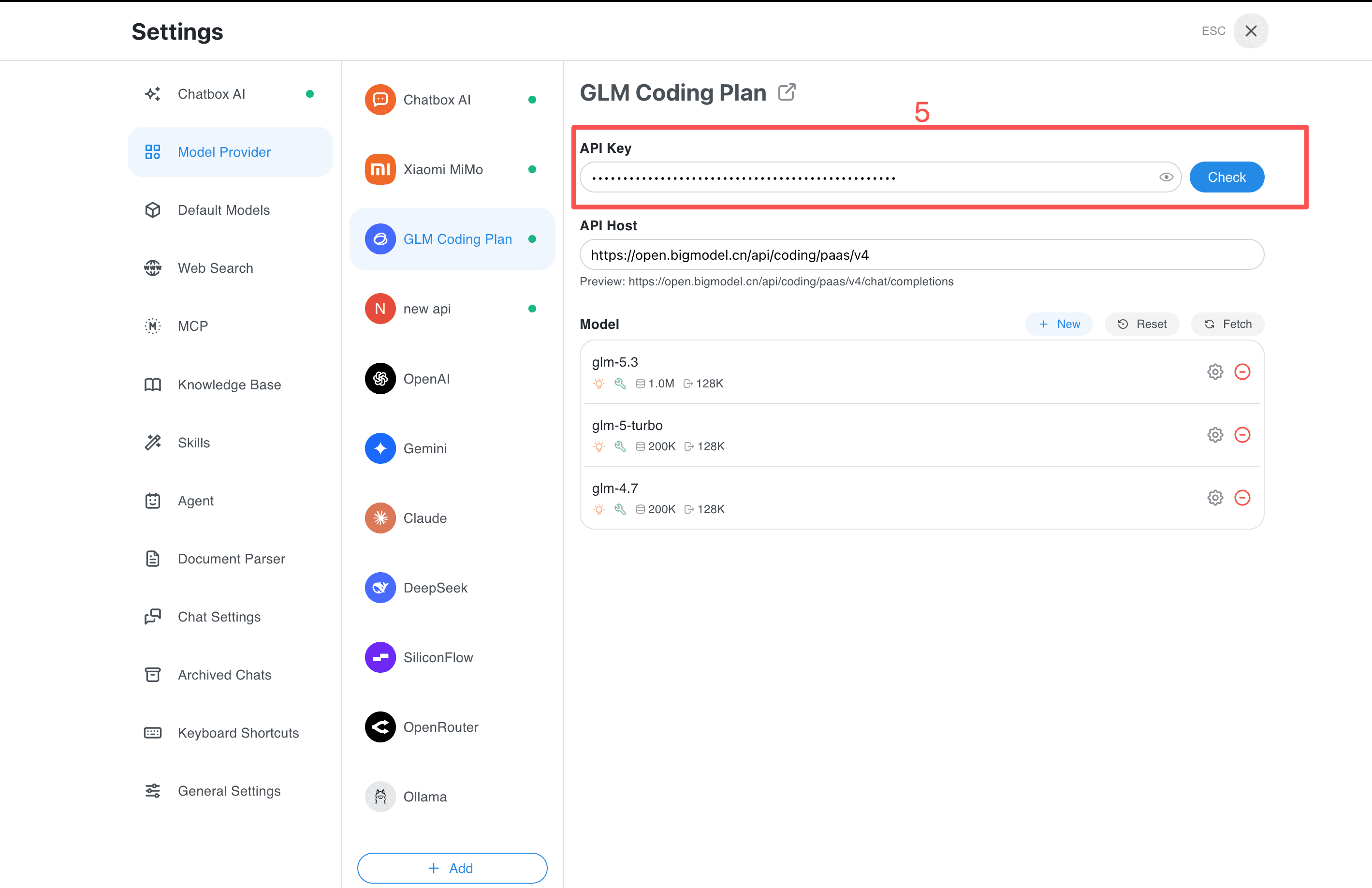This screenshot has width=1372, height=888.
Task: Open Knowledge Base settings
Action: pyautogui.click(x=230, y=385)
